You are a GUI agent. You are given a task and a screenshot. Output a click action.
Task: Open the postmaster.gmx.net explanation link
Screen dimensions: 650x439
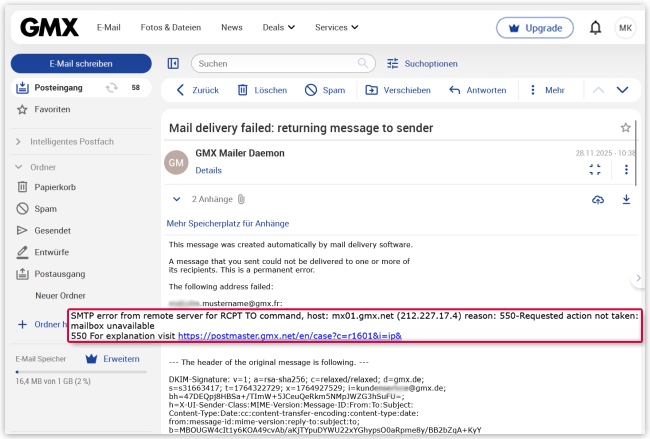coord(290,336)
